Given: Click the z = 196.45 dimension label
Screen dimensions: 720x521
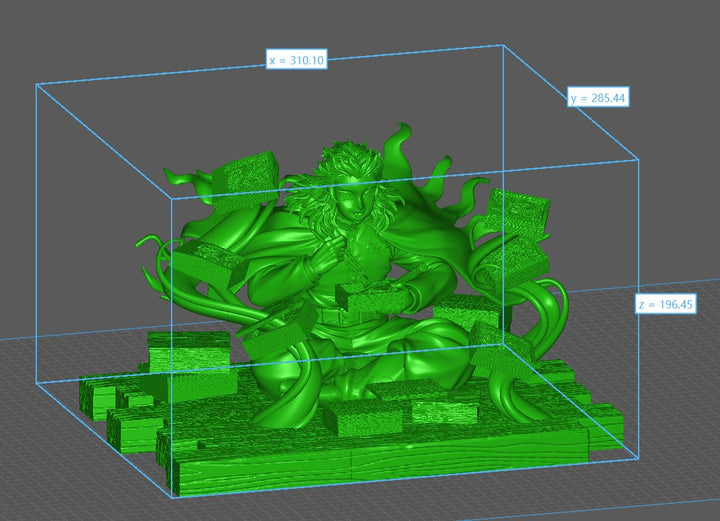Looking at the screenshot, I should tap(667, 304).
